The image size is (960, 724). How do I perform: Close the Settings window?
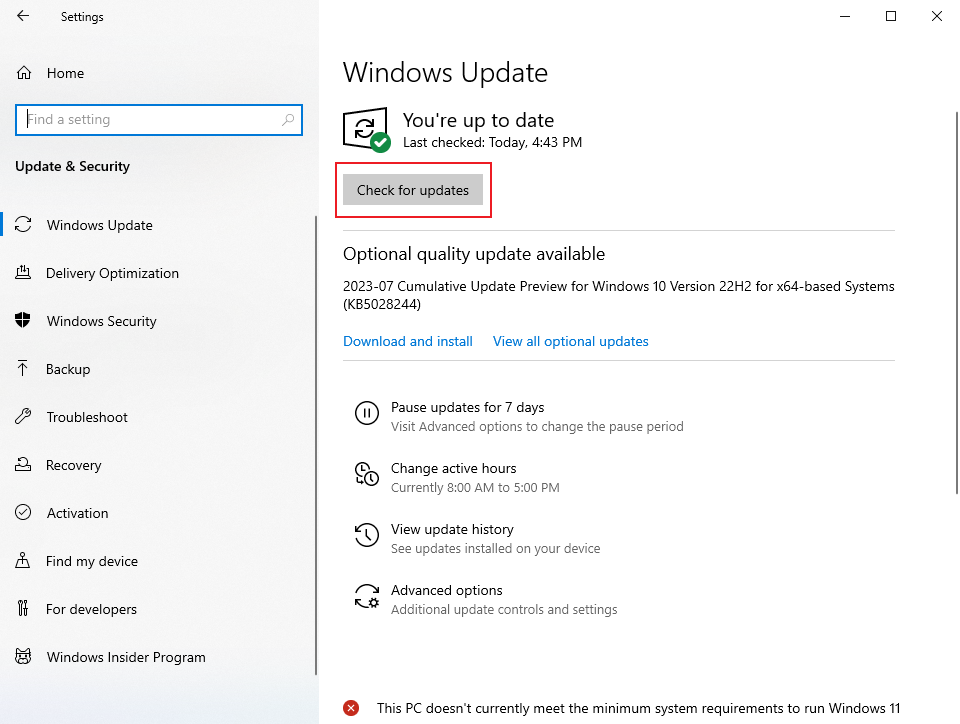click(x=937, y=16)
